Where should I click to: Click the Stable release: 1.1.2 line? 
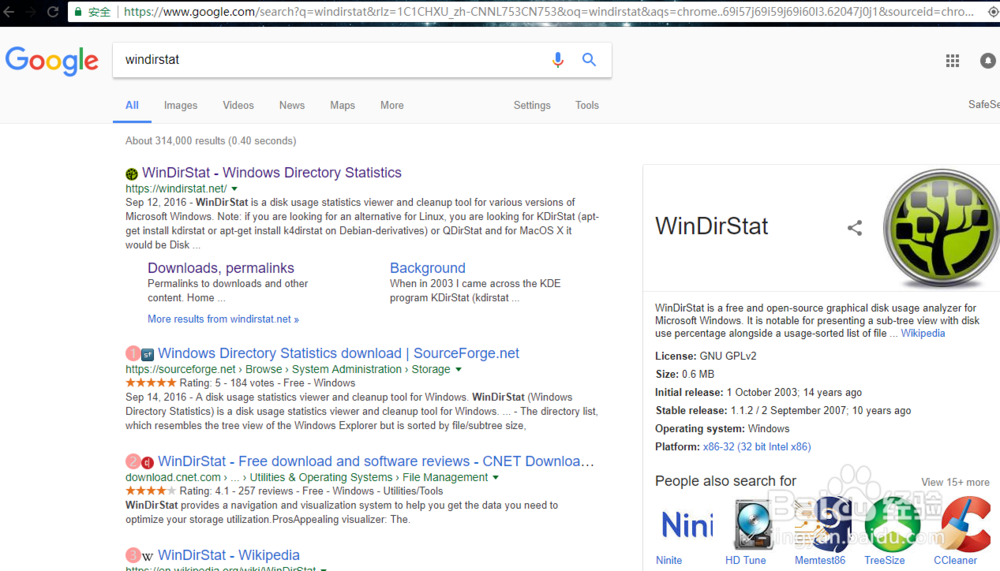click(x=783, y=410)
